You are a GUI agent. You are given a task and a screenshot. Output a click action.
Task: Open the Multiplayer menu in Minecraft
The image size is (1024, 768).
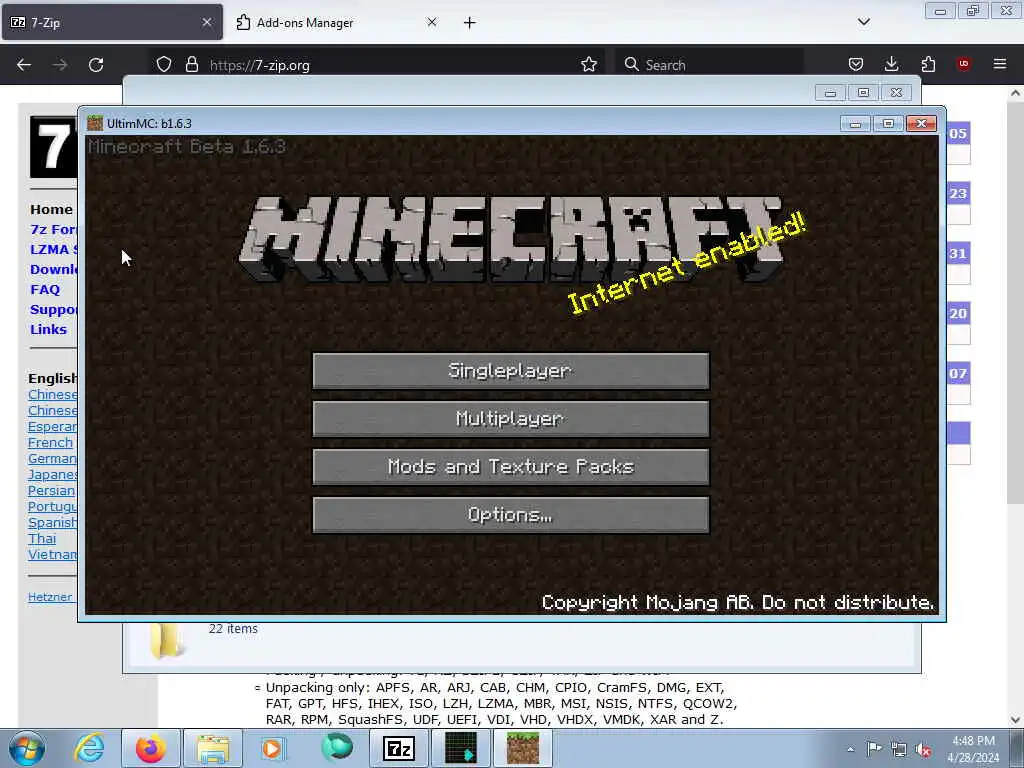coord(511,419)
